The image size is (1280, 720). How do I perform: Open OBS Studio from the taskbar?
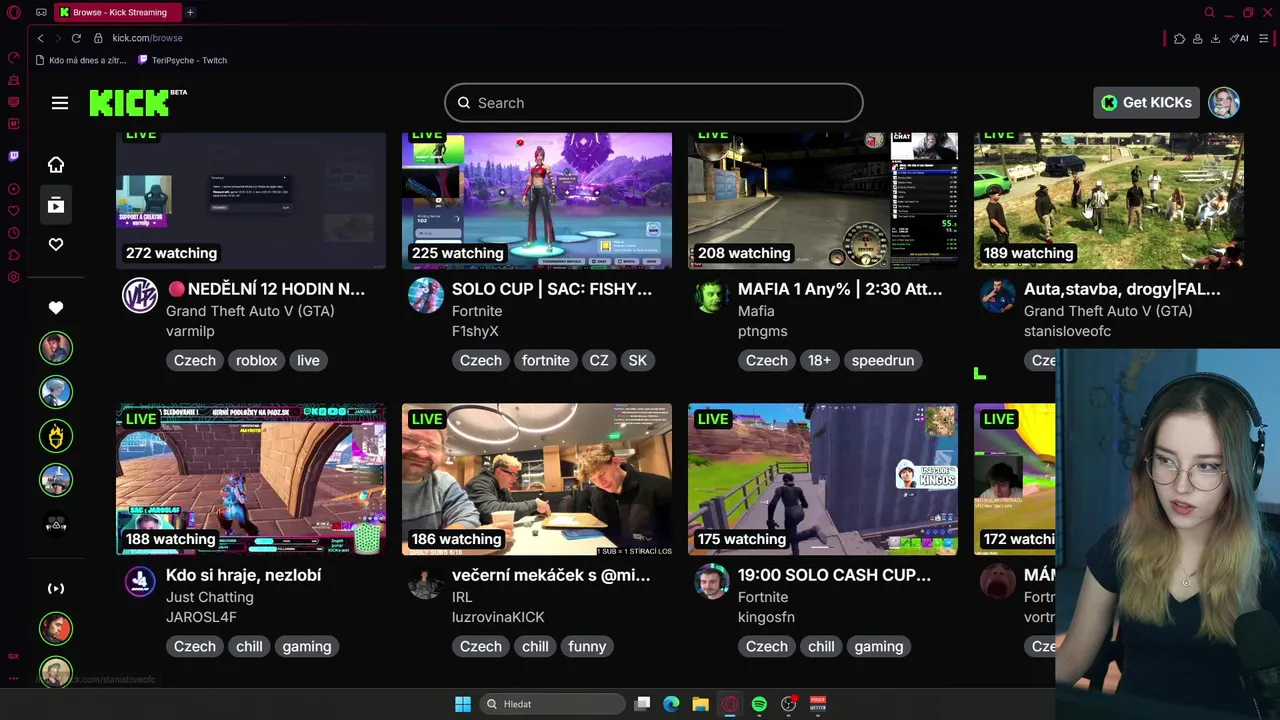point(789,704)
